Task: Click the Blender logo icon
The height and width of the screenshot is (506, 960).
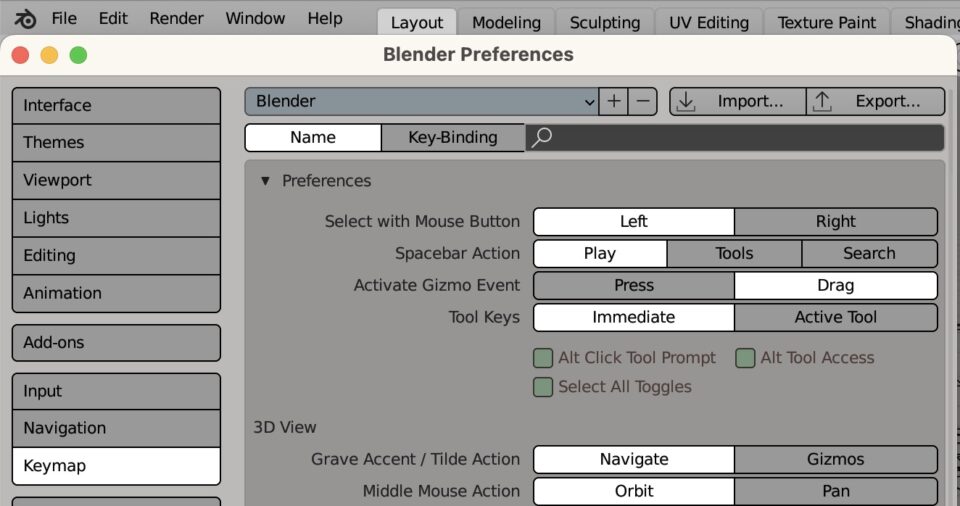Action: tap(26, 19)
